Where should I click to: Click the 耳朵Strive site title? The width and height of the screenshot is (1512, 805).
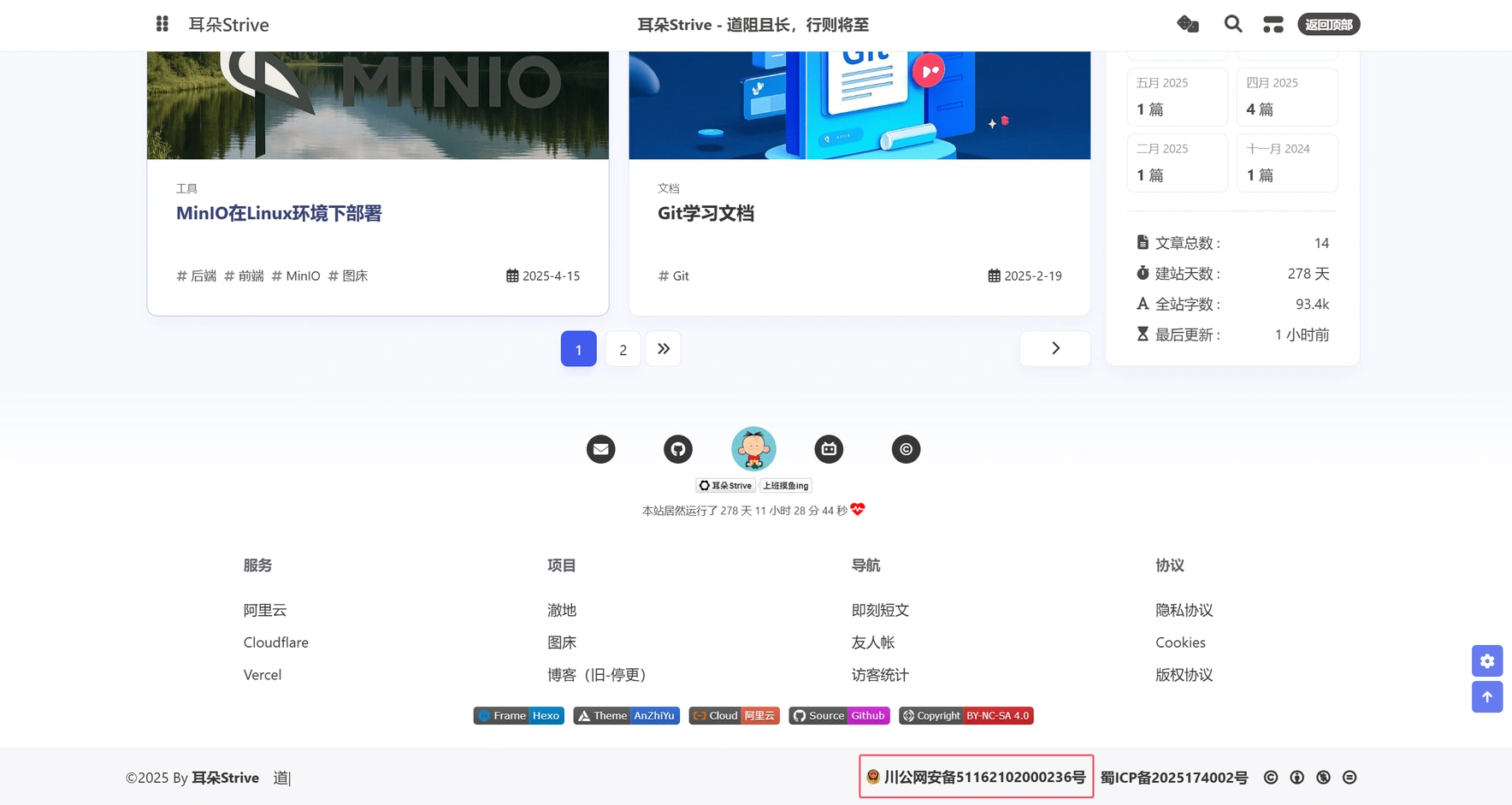pos(227,24)
